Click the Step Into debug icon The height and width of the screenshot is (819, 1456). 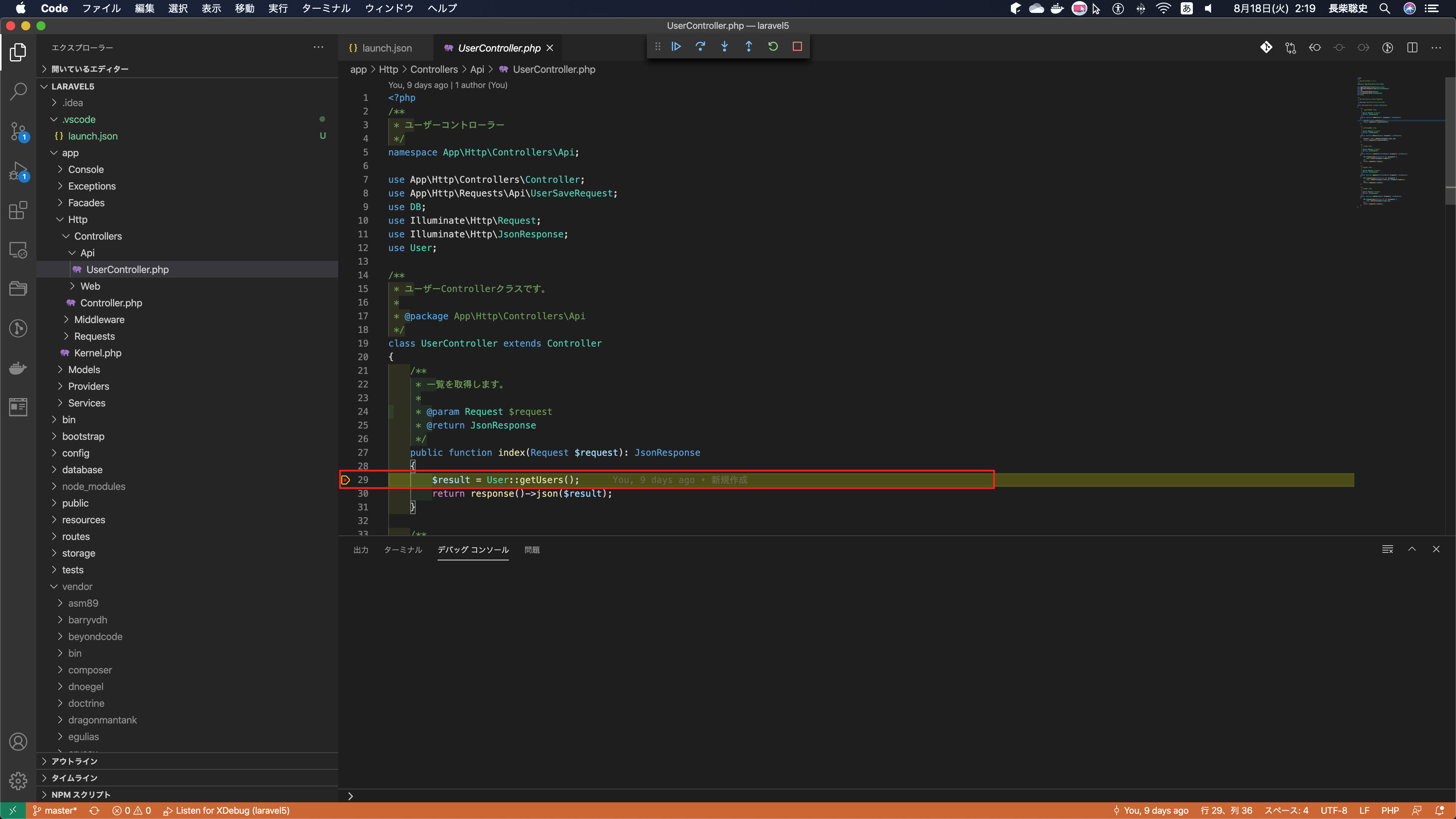(725, 46)
